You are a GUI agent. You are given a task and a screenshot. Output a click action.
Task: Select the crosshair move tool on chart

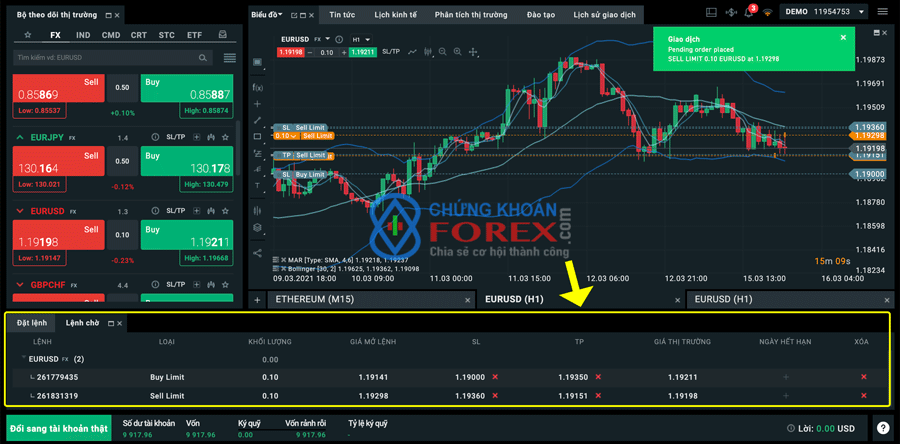pyautogui.click(x=474, y=52)
